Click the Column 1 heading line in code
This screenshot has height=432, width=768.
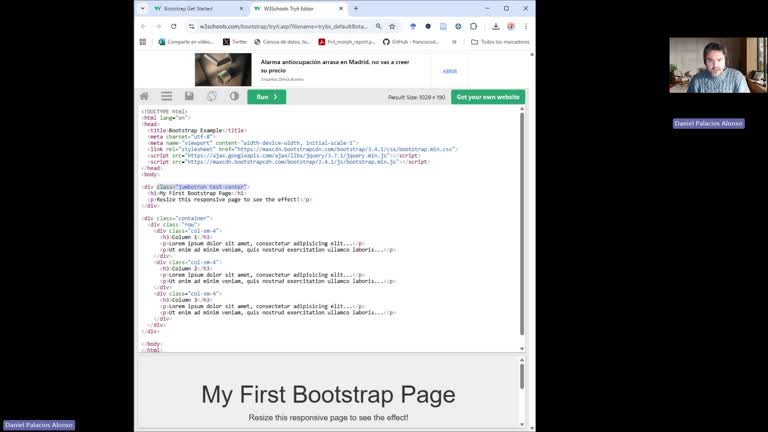coord(186,237)
